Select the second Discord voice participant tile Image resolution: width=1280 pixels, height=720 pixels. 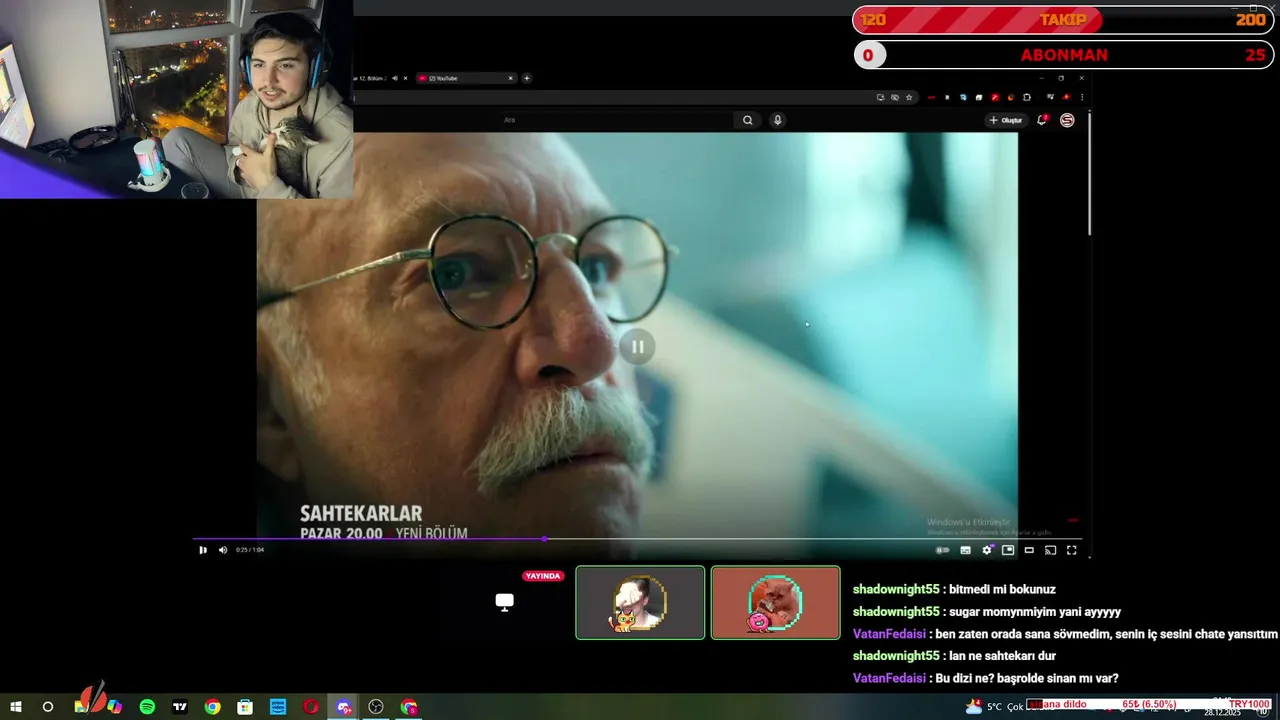coord(775,602)
